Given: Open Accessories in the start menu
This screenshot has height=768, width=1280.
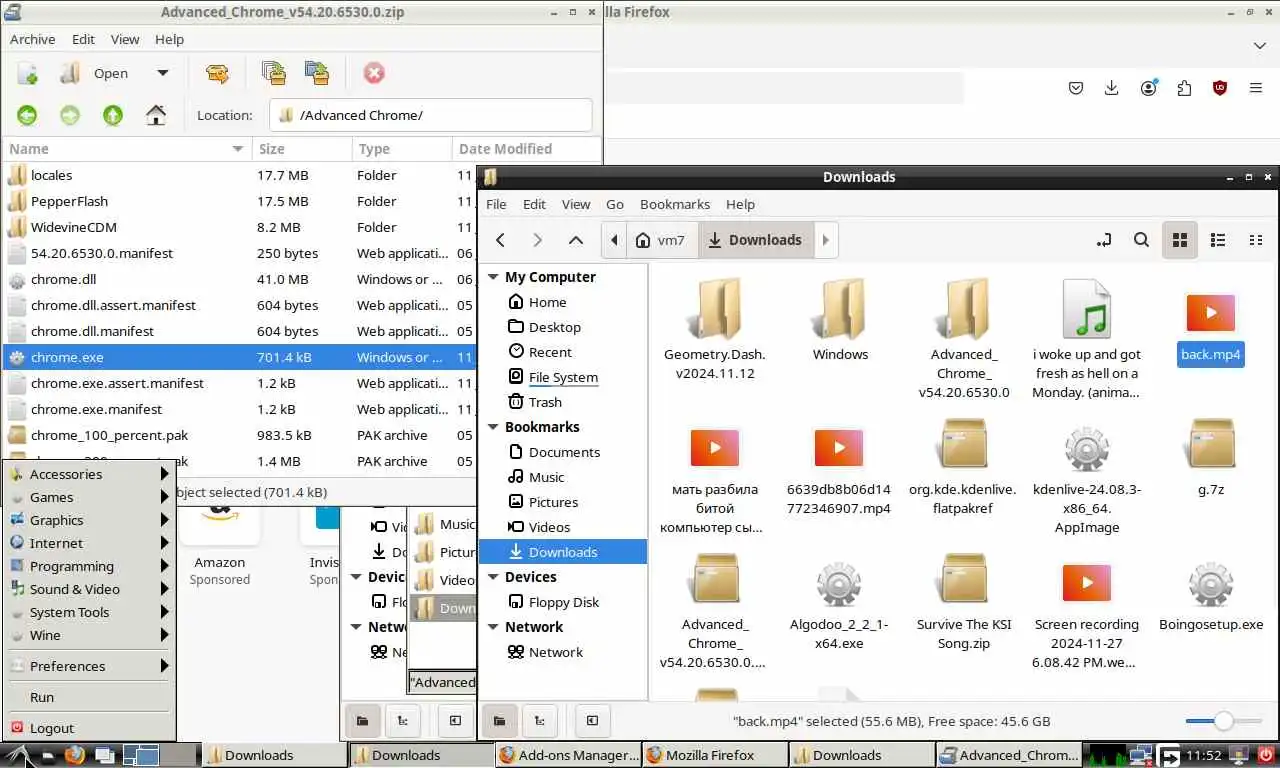Looking at the screenshot, I should 90,474.
